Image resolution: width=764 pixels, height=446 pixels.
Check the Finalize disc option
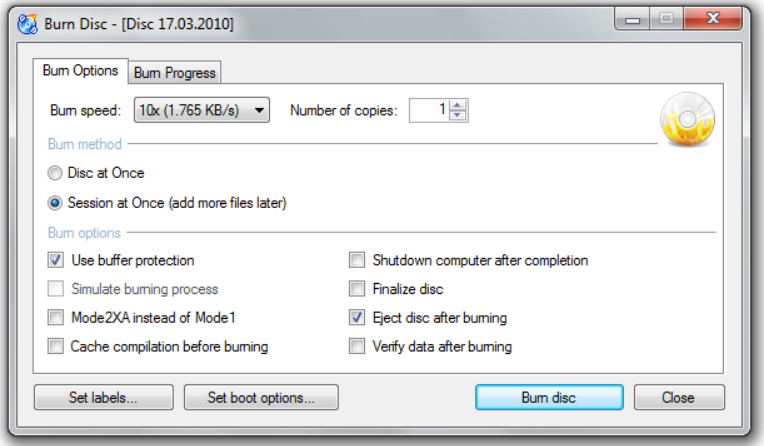tap(357, 289)
